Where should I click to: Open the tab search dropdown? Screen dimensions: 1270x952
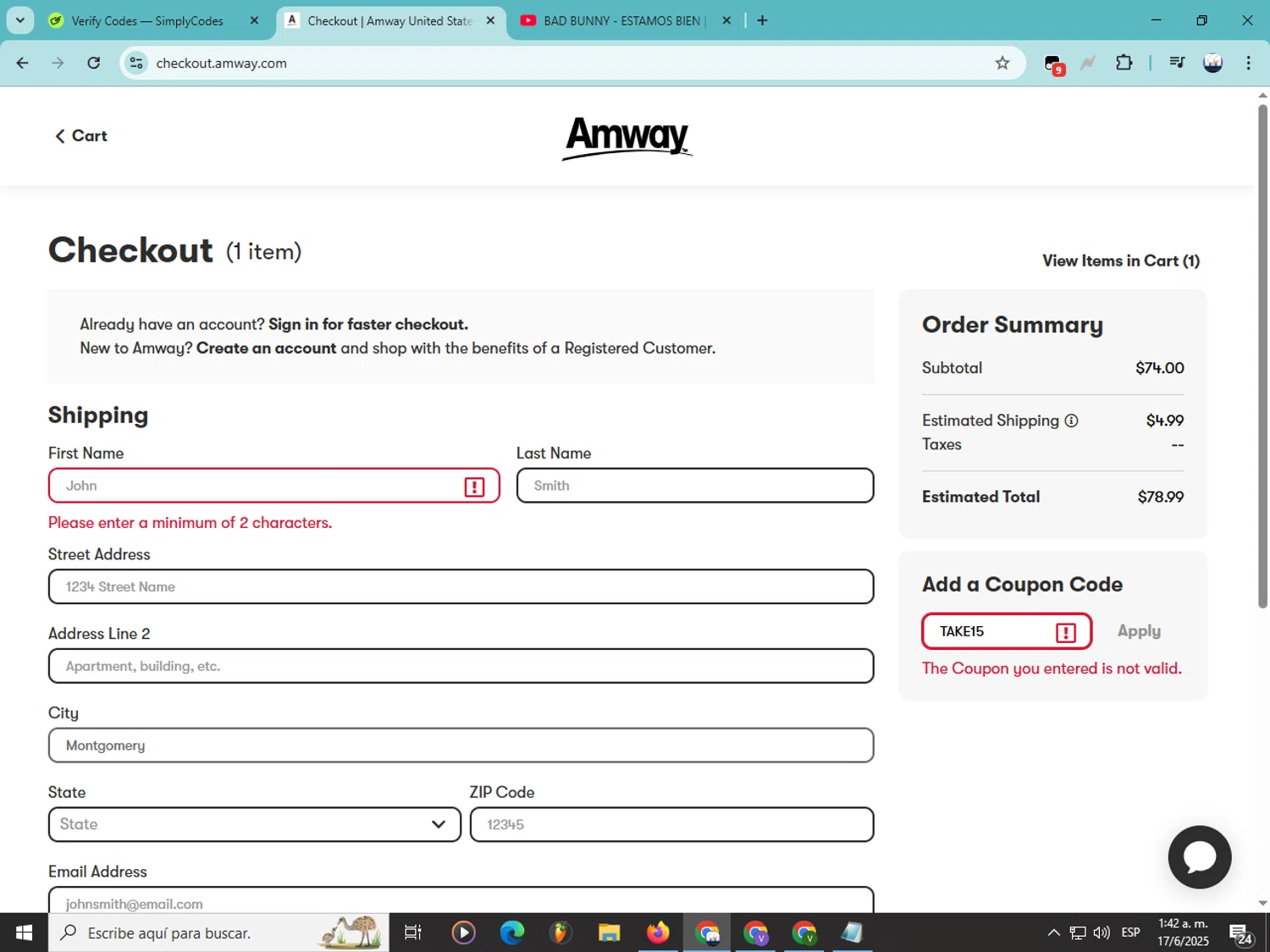(x=20, y=21)
